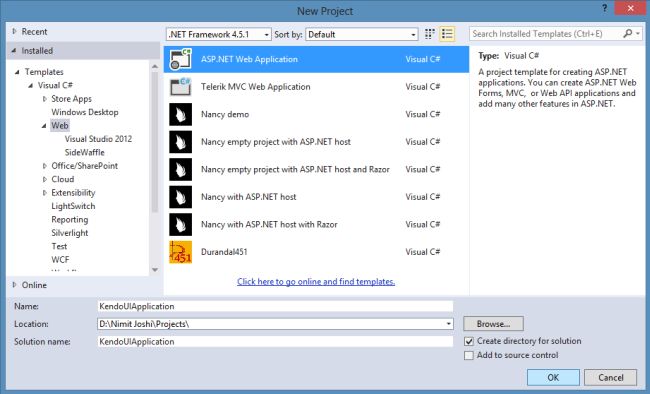Select LightSwitch in template tree

click(73, 206)
